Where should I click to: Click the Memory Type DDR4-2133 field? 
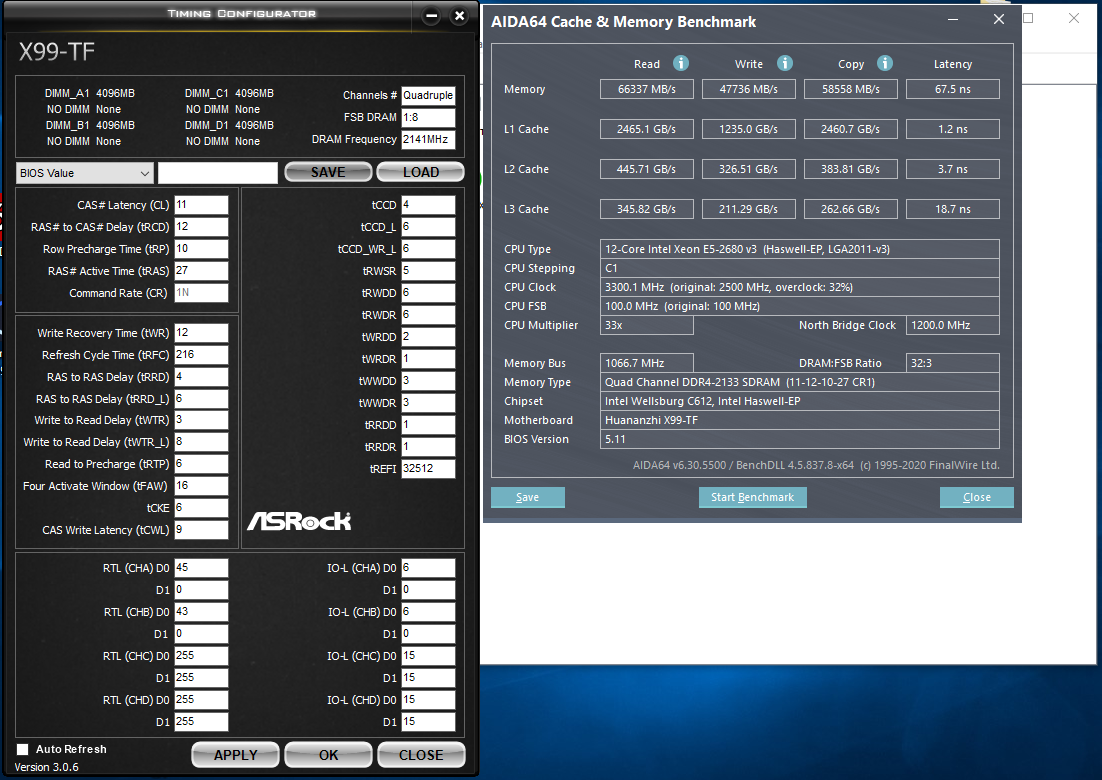click(800, 382)
